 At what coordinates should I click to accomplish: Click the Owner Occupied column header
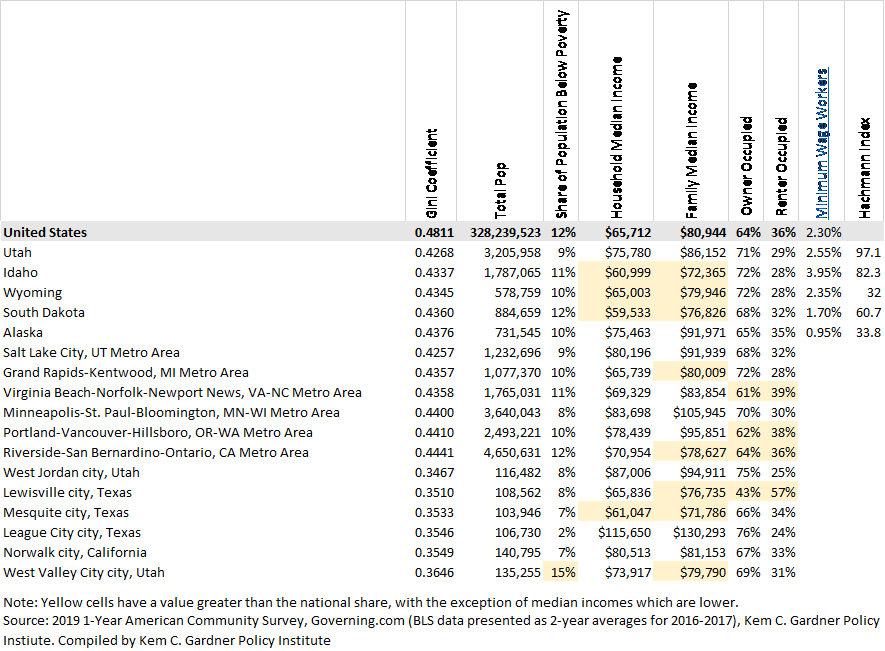[746, 166]
